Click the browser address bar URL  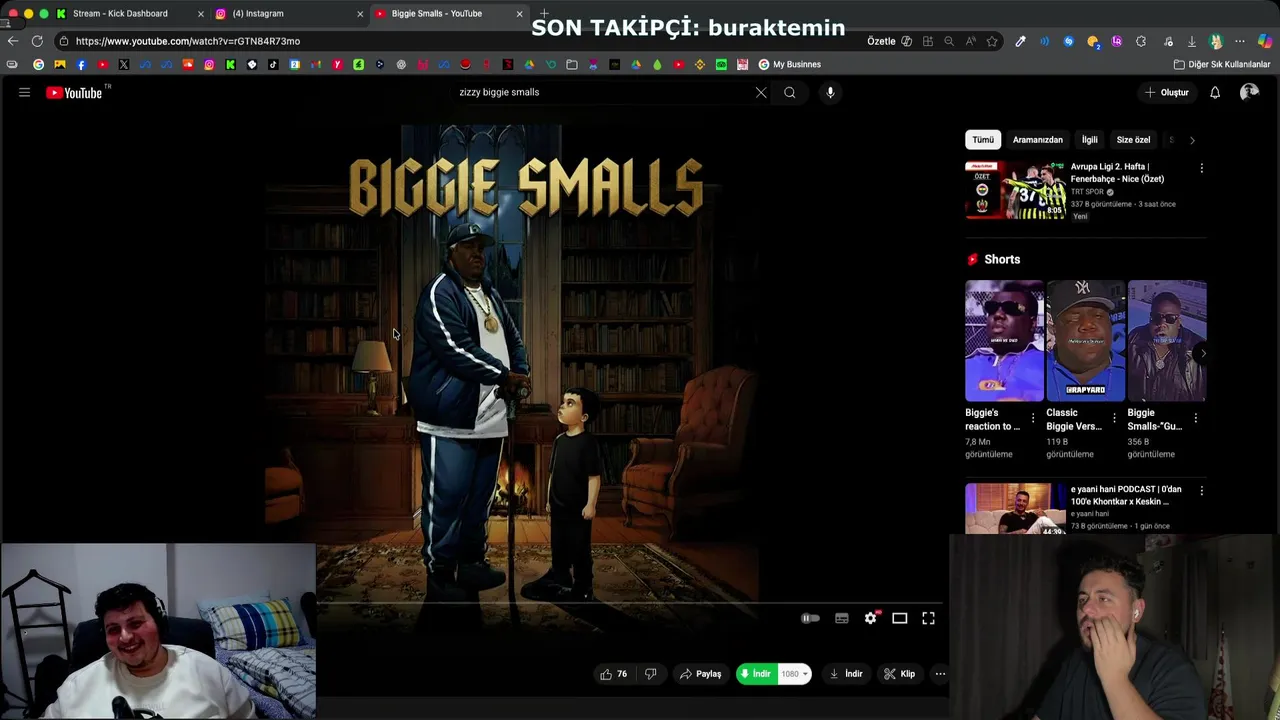[188, 41]
